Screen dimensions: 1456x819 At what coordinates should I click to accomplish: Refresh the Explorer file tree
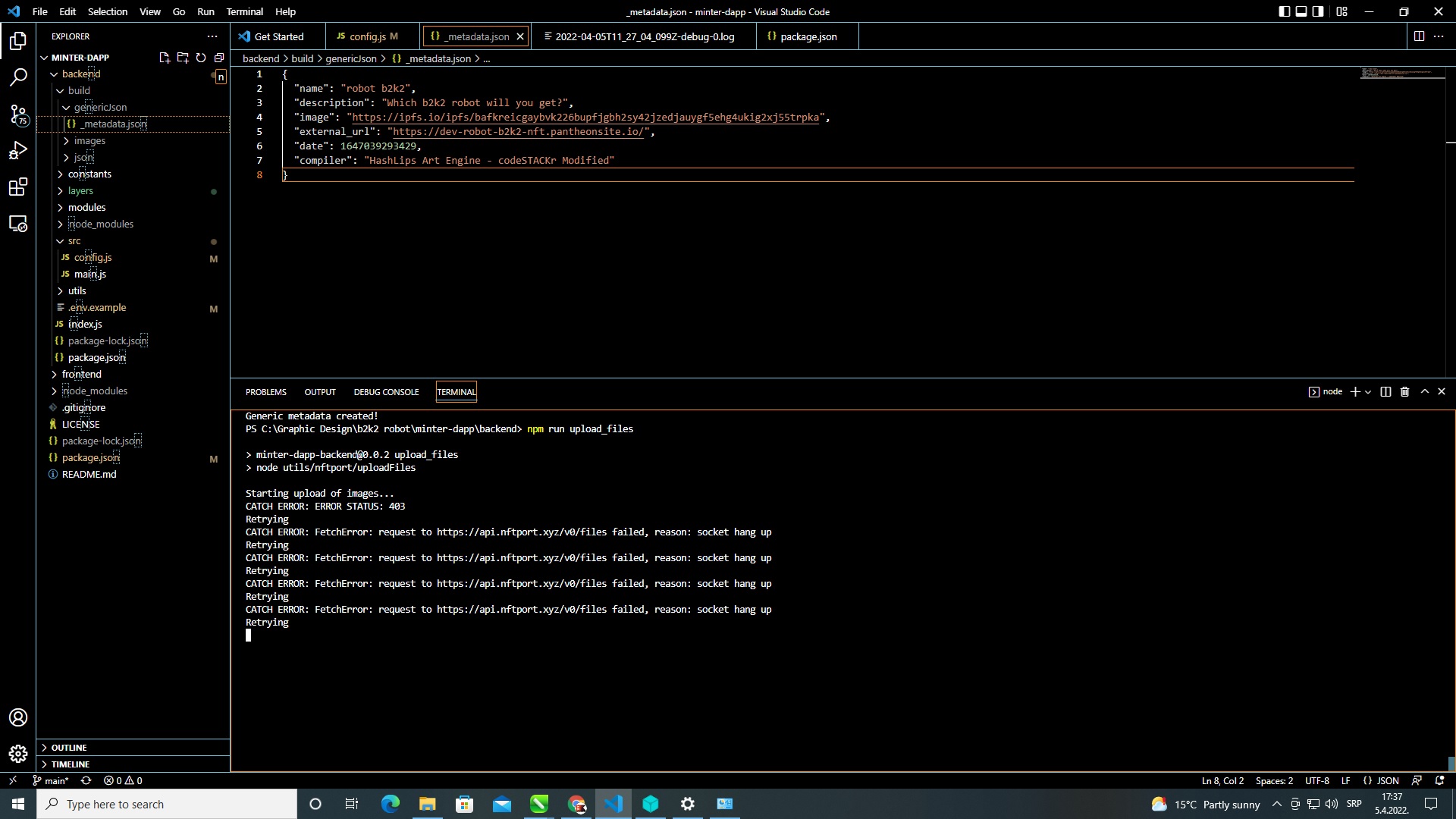click(x=201, y=58)
